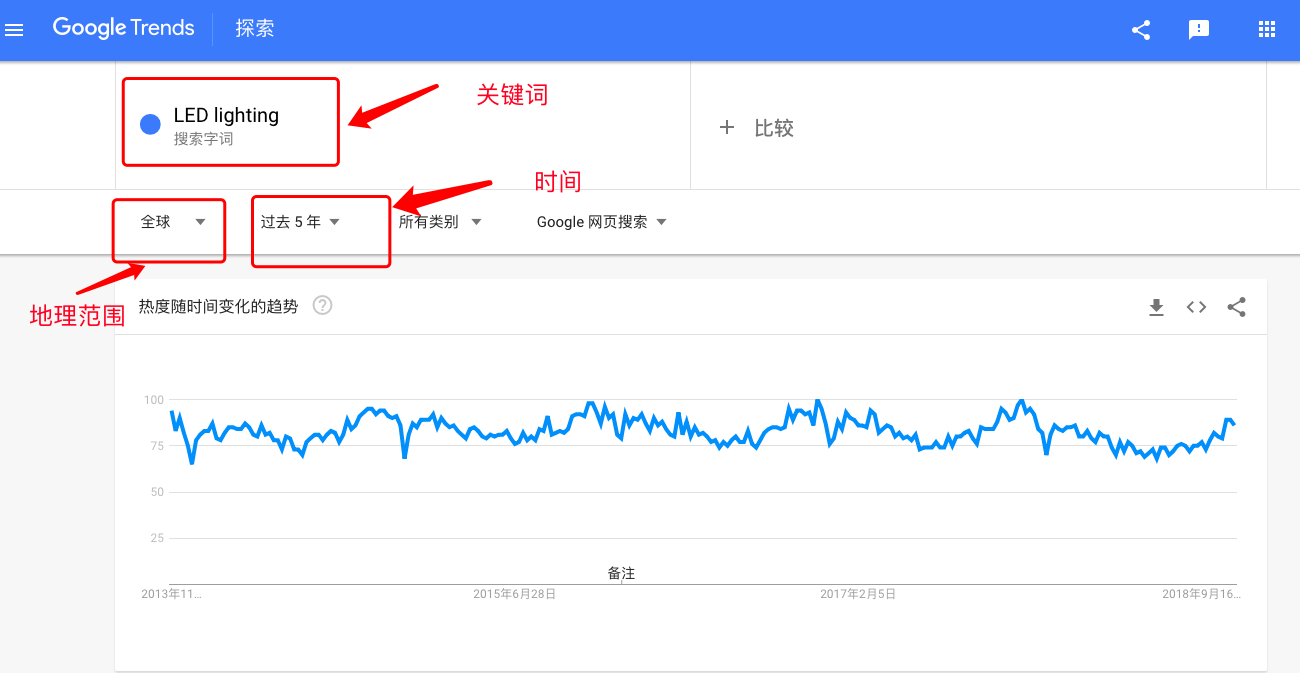
Task: Click the 搜索字词 label under LED lighting
Action: pos(203,140)
